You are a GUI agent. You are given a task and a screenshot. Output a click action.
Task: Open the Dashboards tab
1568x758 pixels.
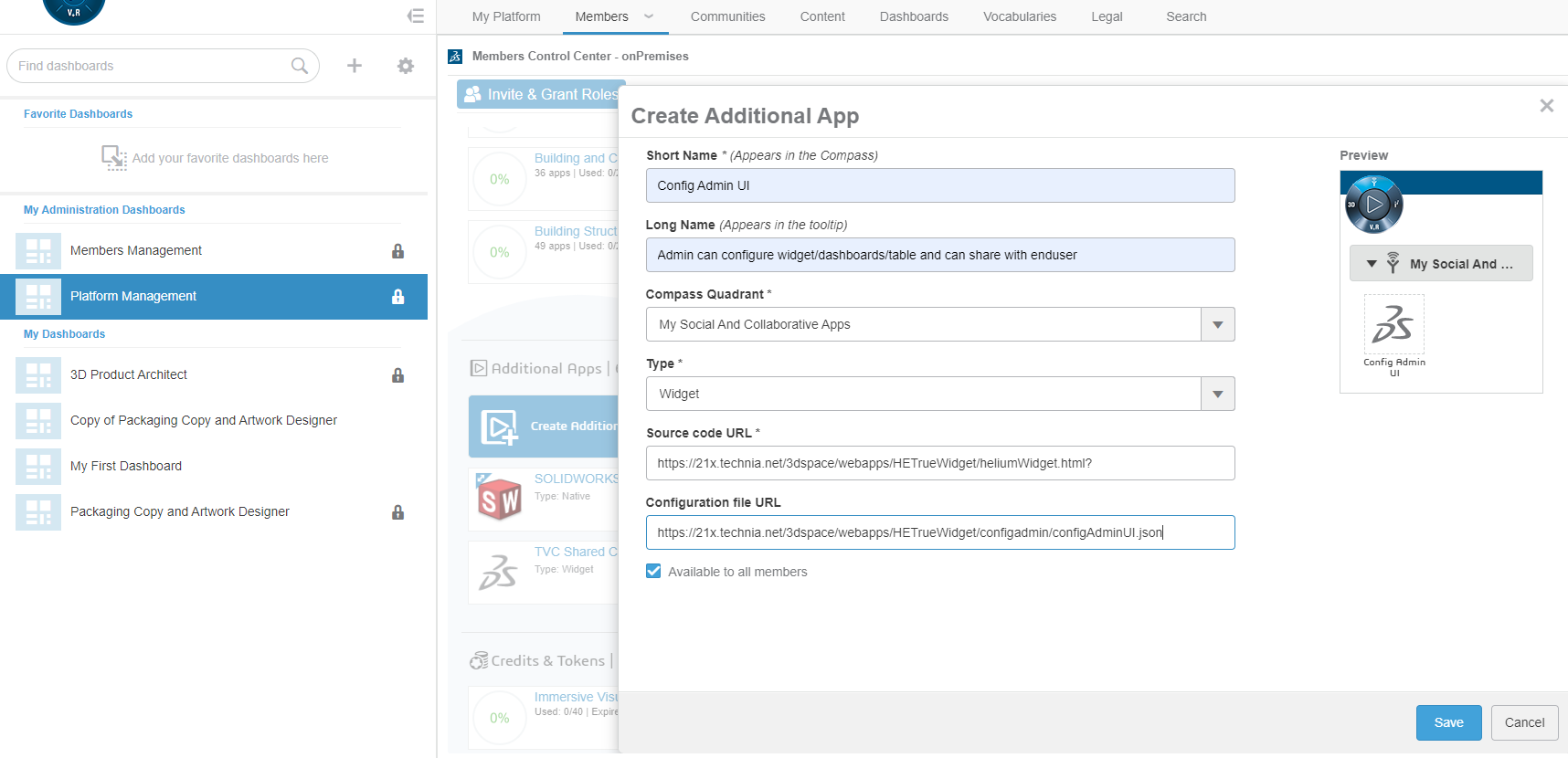pos(914,16)
